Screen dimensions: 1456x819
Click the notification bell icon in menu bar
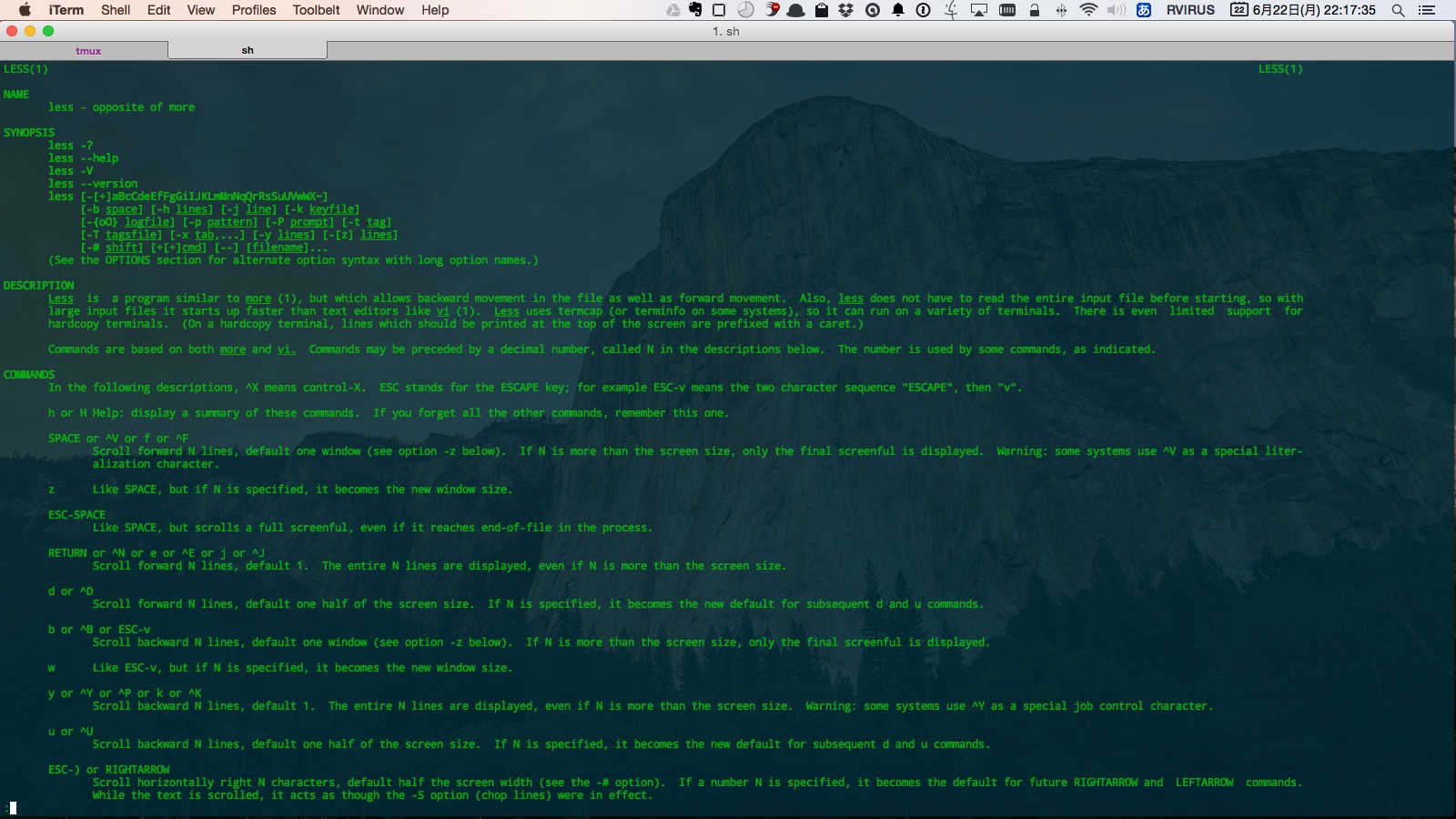click(x=898, y=10)
